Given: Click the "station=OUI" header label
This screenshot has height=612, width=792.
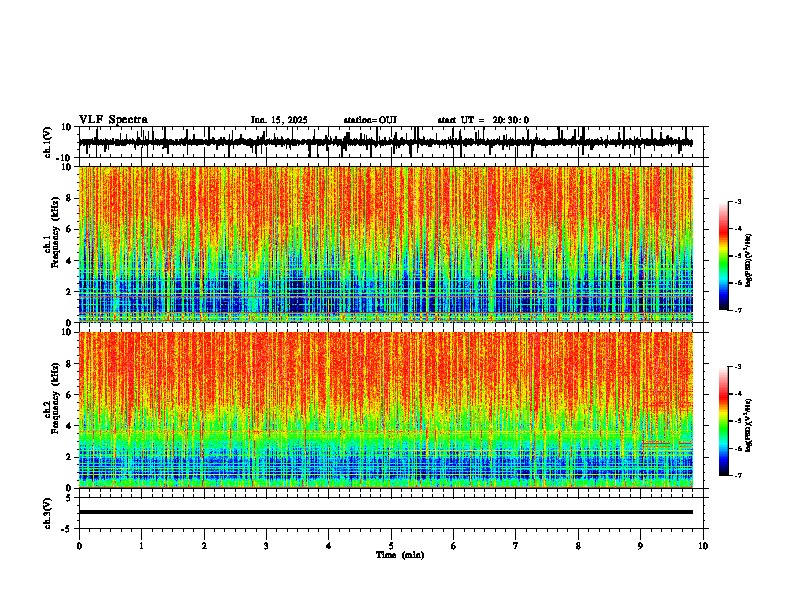Looking at the screenshot, I should [x=370, y=120].
